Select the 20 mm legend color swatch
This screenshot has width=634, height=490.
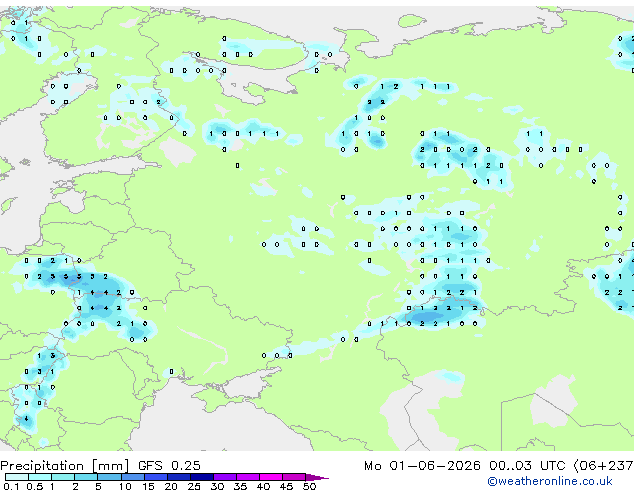(x=178, y=477)
